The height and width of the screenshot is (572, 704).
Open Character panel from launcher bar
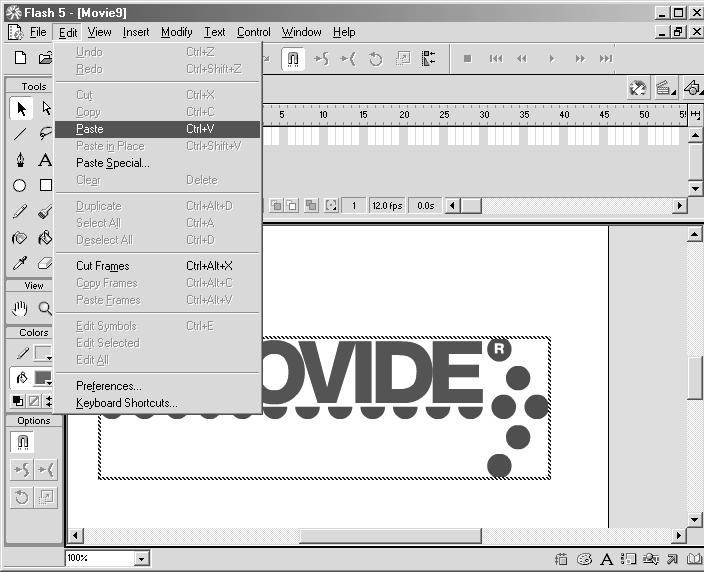[x=607, y=559]
